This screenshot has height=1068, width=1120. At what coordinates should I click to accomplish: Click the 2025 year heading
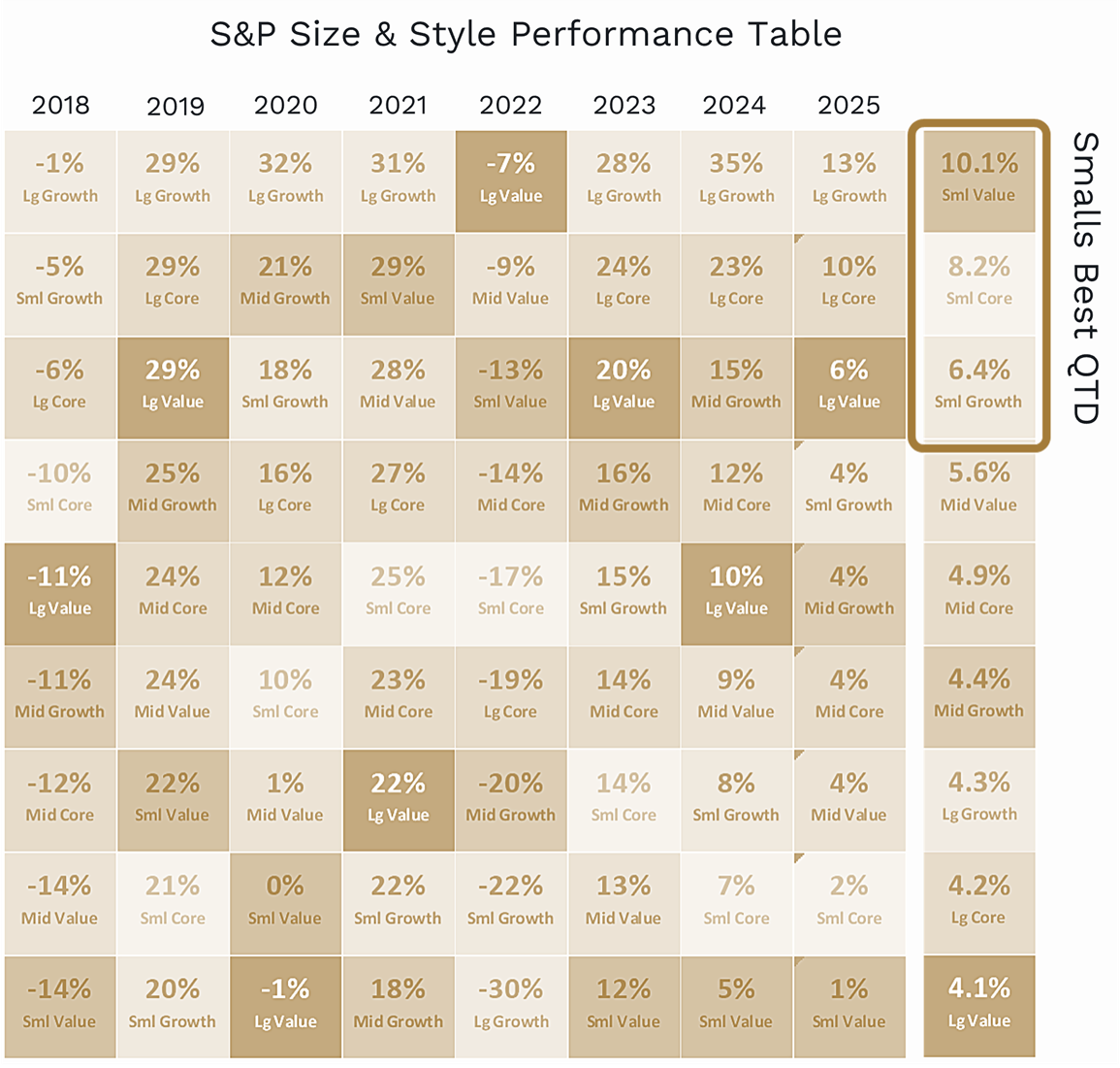click(848, 105)
